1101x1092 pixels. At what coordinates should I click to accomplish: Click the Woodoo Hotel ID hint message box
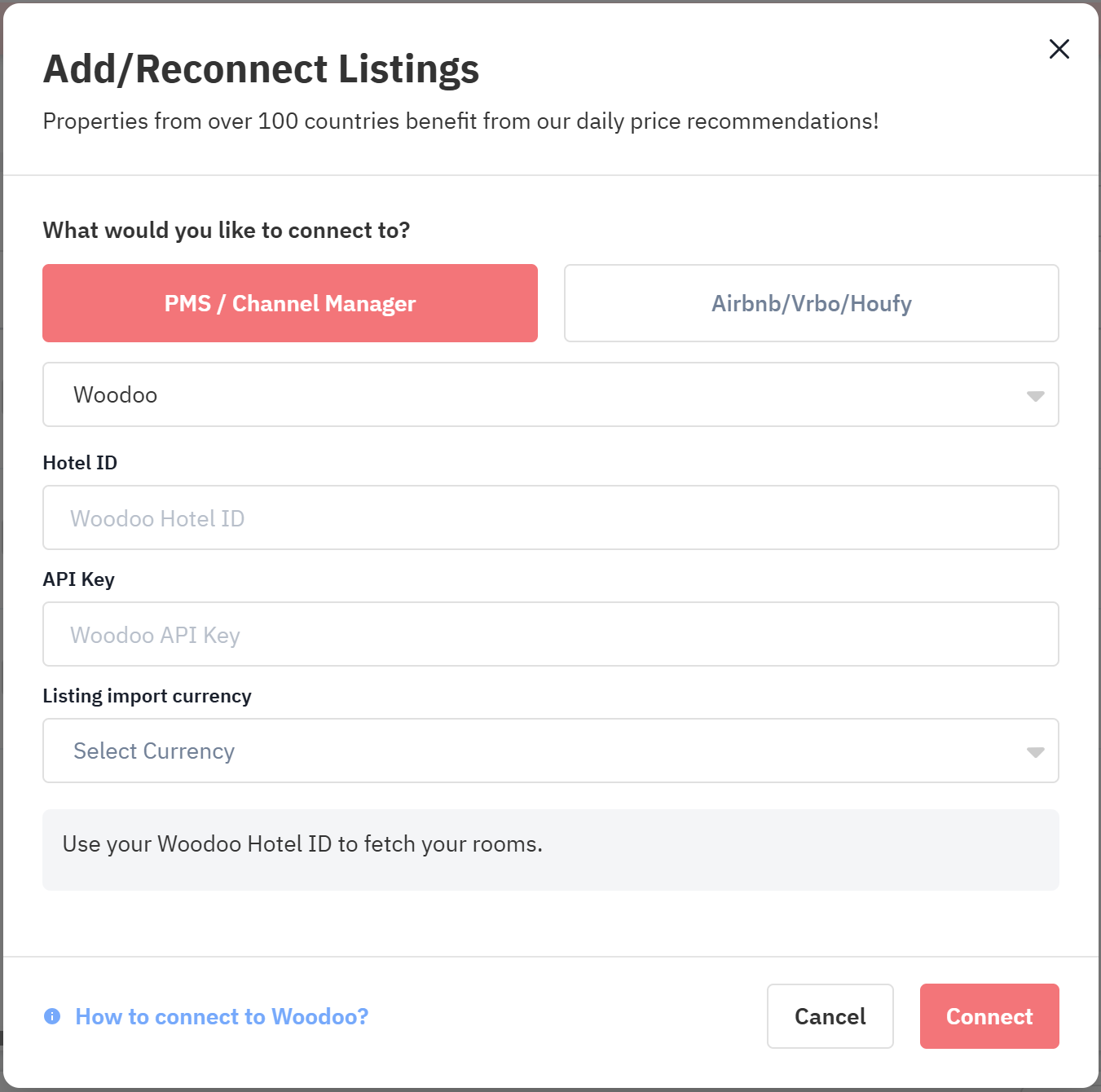coord(551,850)
